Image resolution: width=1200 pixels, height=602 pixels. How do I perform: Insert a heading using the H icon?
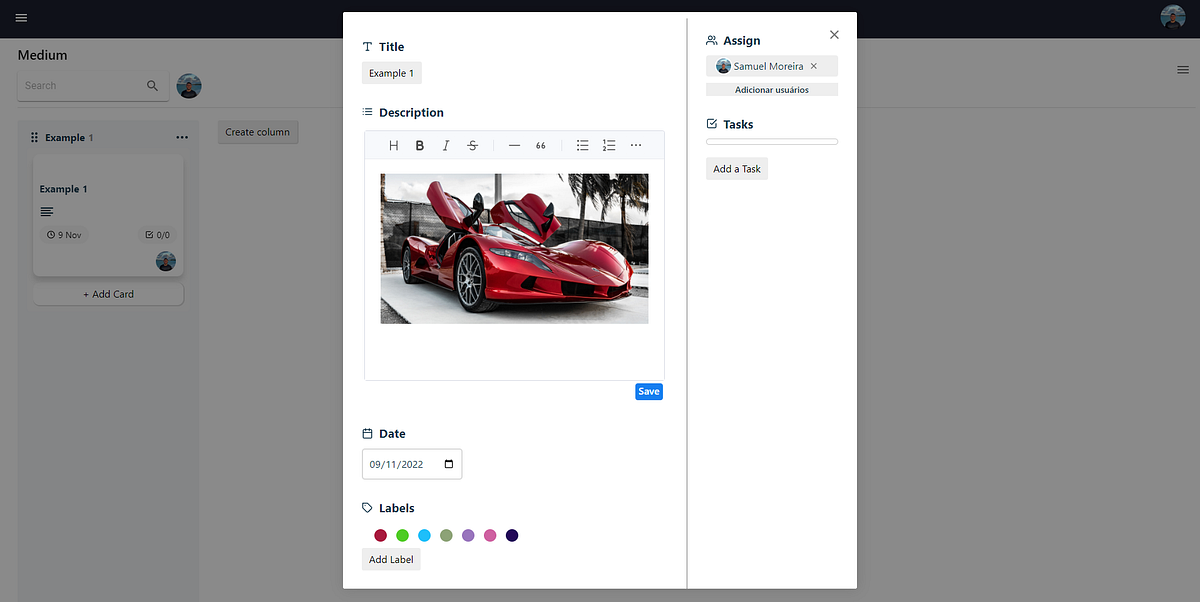click(x=393, y=145)
